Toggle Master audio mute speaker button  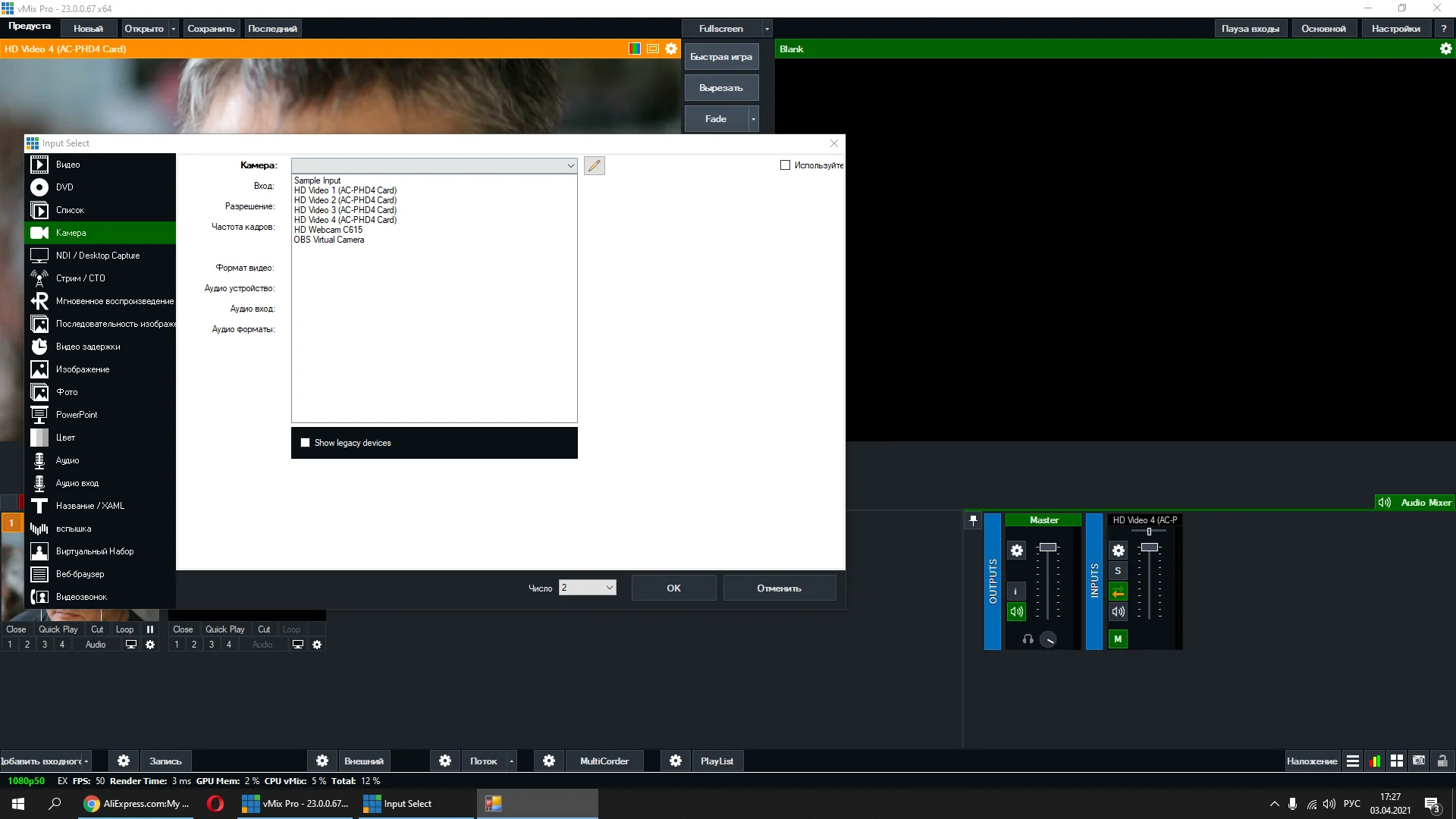click(x=1016, y=611)
